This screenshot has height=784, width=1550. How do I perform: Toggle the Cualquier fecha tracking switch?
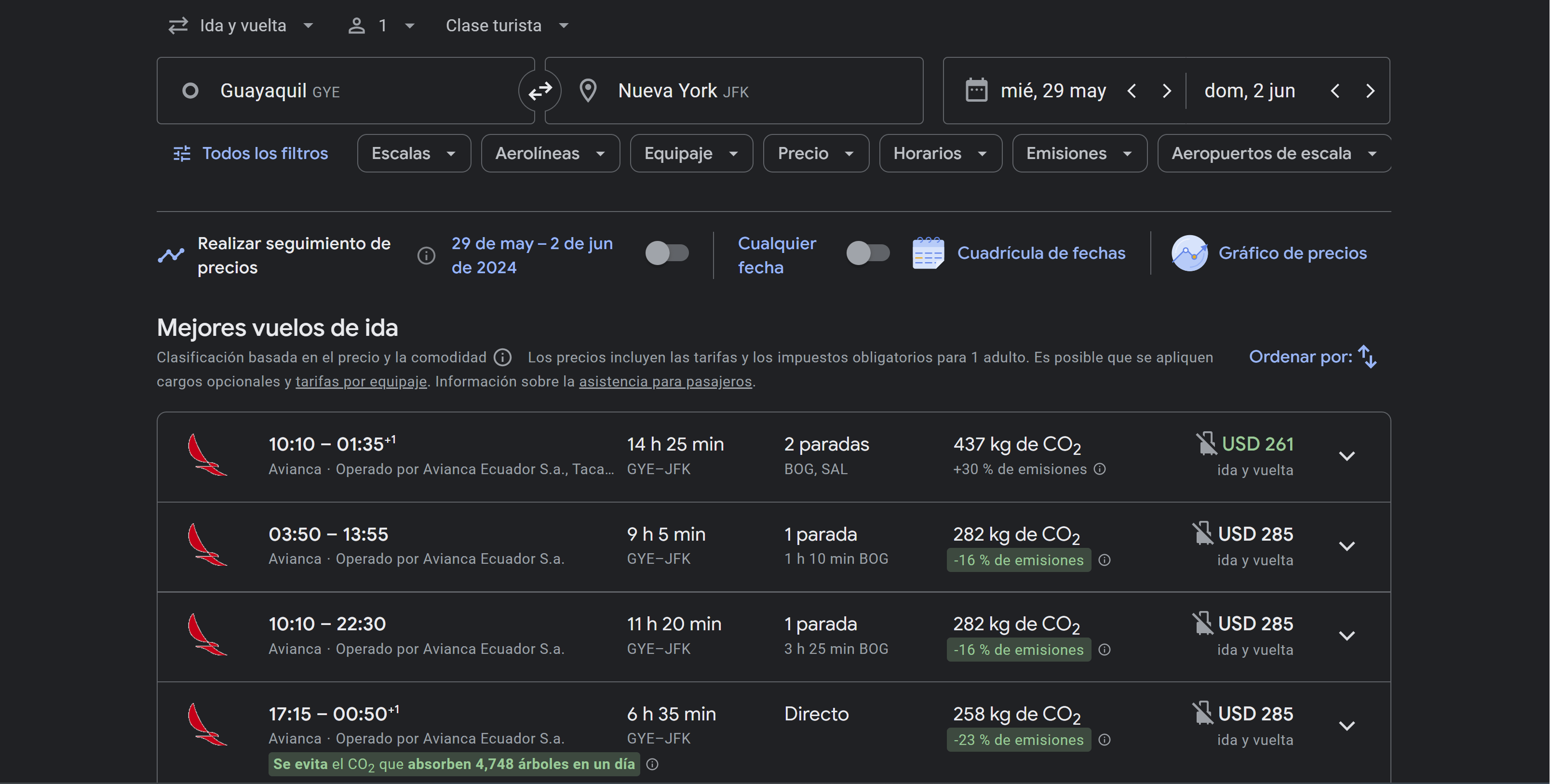pos(868,253)
